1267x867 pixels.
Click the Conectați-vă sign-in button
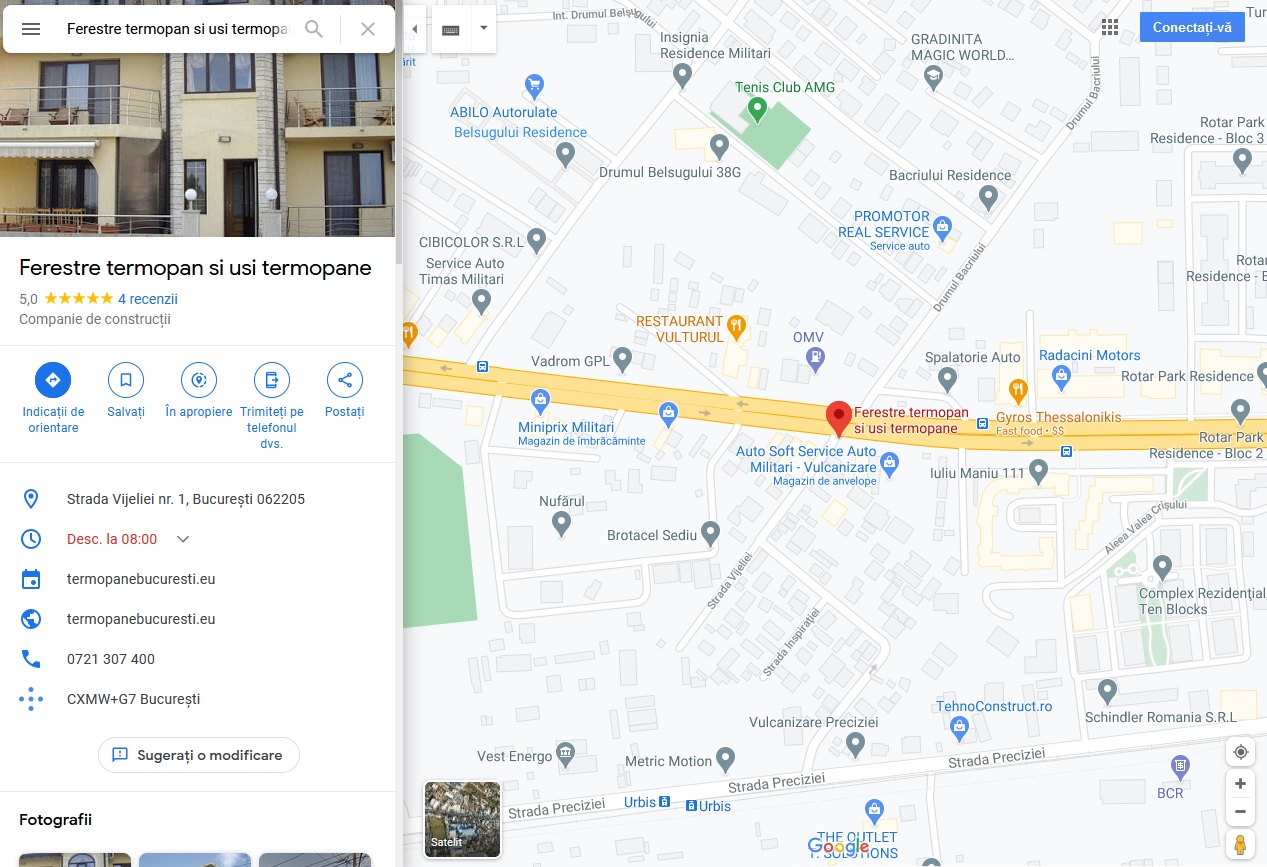point(1192,27)
